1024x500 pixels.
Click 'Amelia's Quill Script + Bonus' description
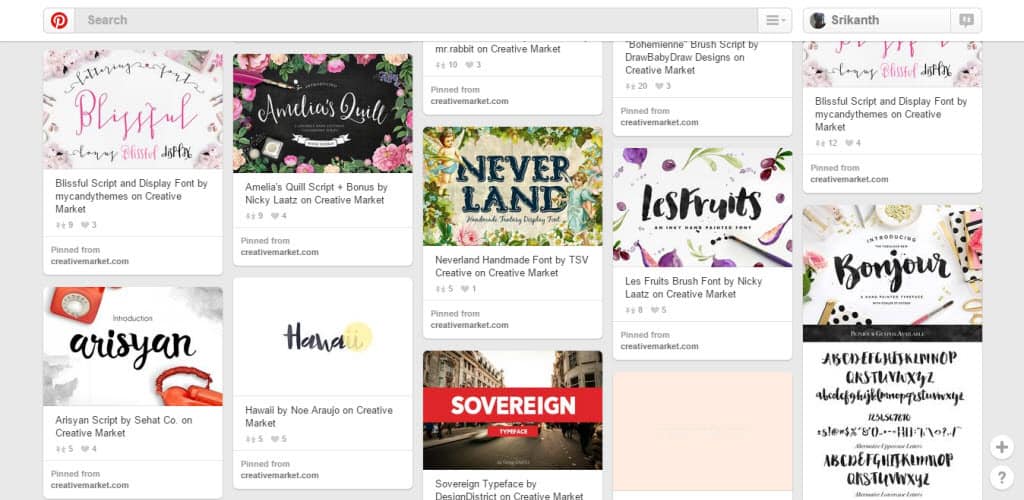tap(317, 194)
